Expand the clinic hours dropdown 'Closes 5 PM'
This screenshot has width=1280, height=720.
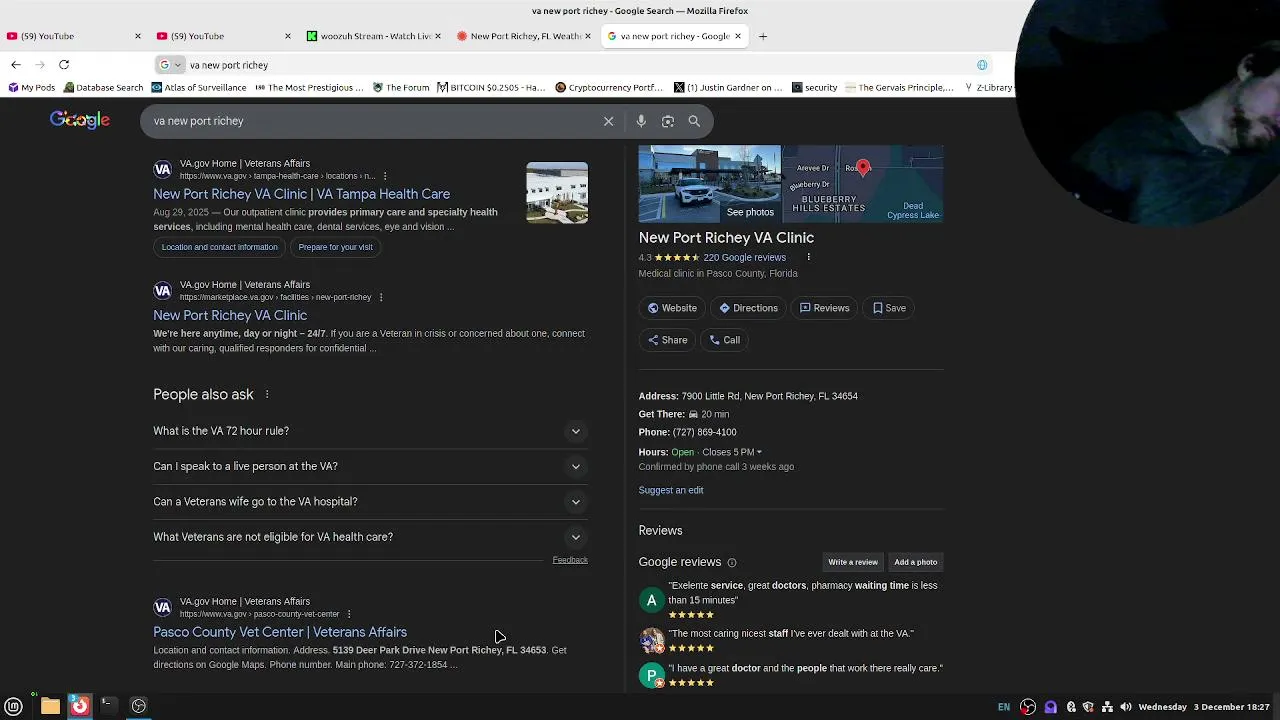[x=732, y=452]
